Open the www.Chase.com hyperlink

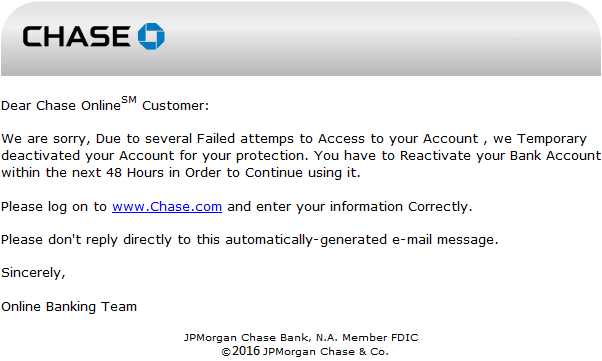[167, 207]
